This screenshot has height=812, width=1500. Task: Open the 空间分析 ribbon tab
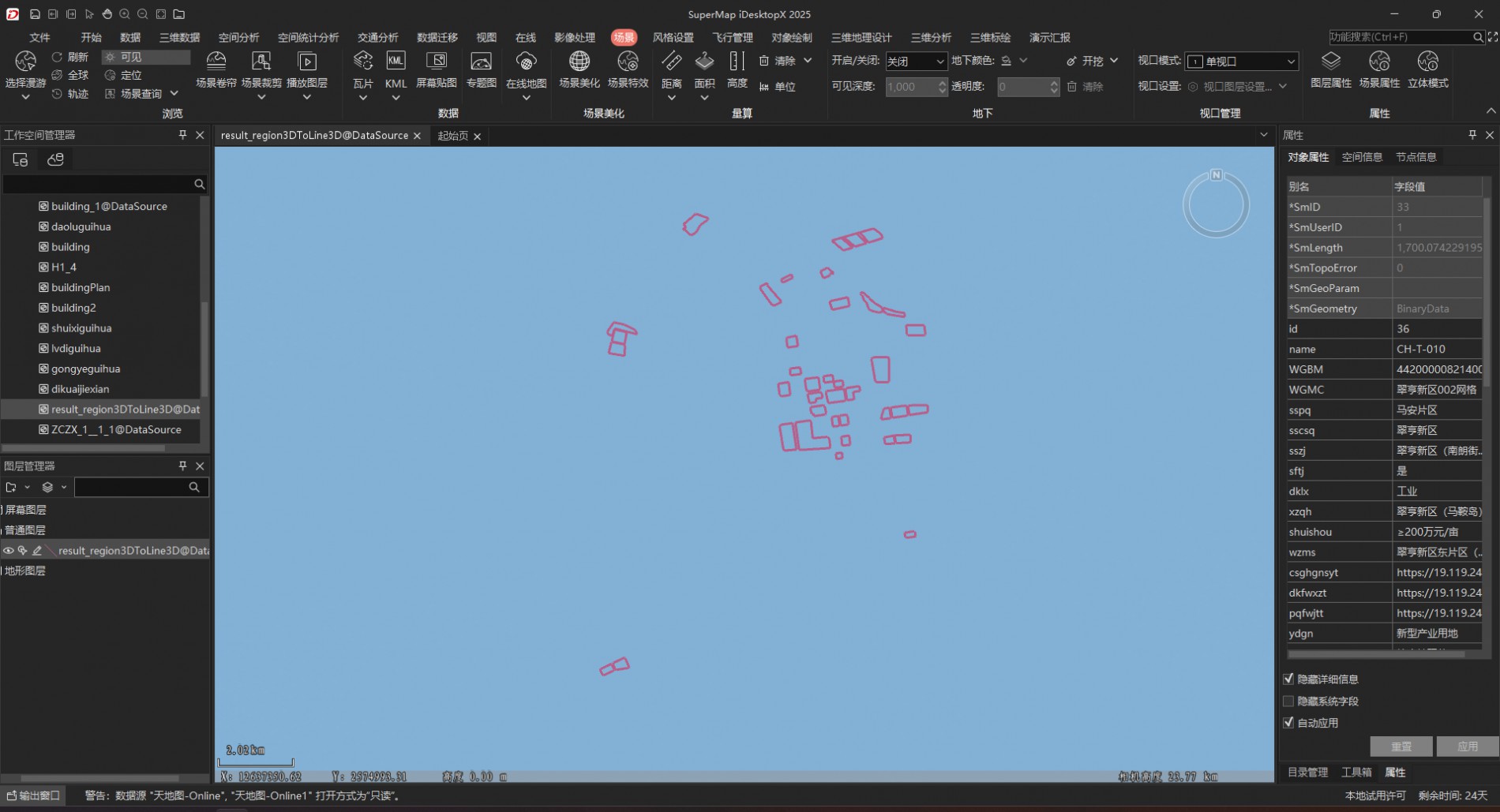tap(238, 37)
